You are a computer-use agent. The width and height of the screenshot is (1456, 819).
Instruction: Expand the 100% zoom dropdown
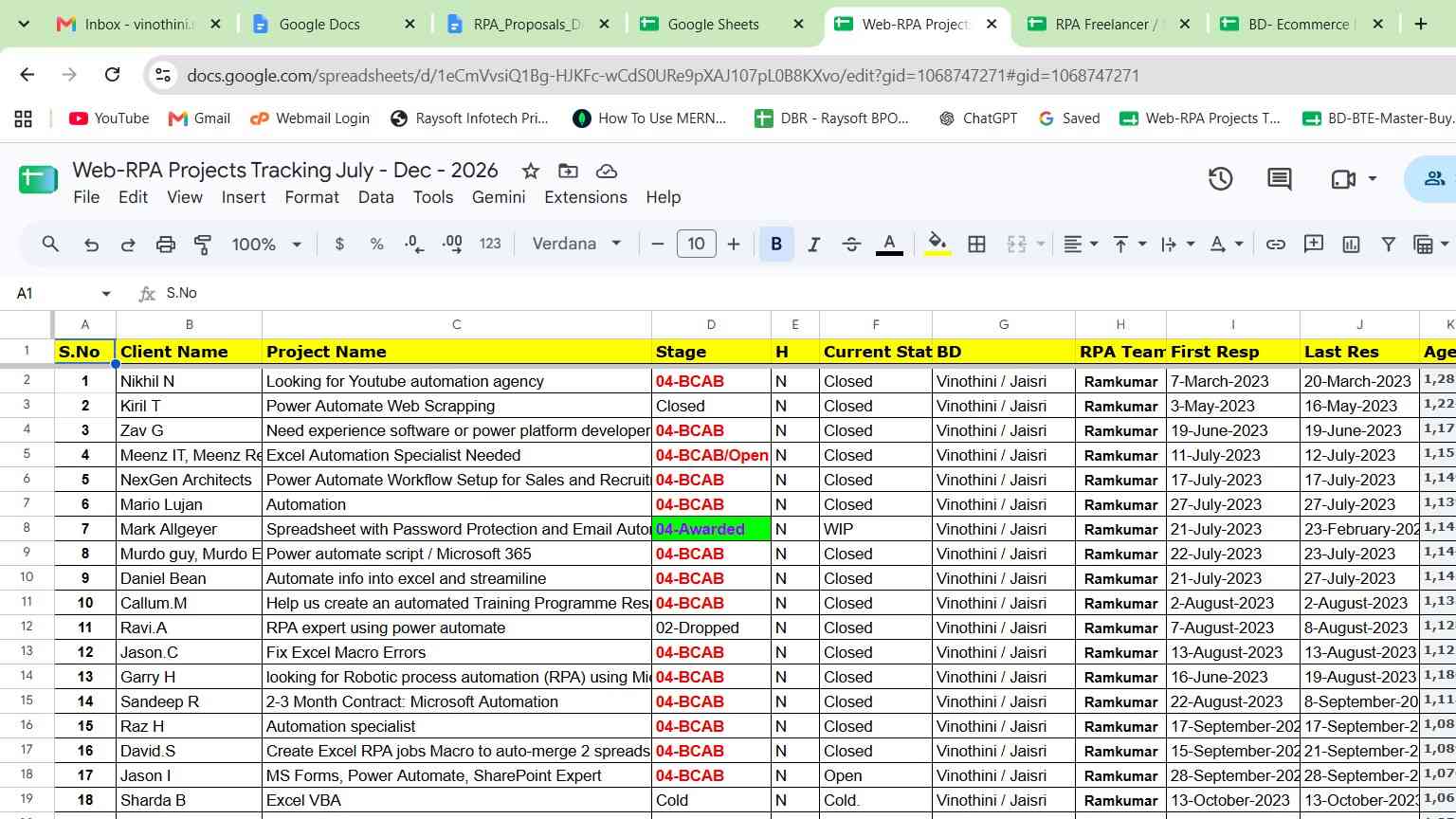[266, 245]
